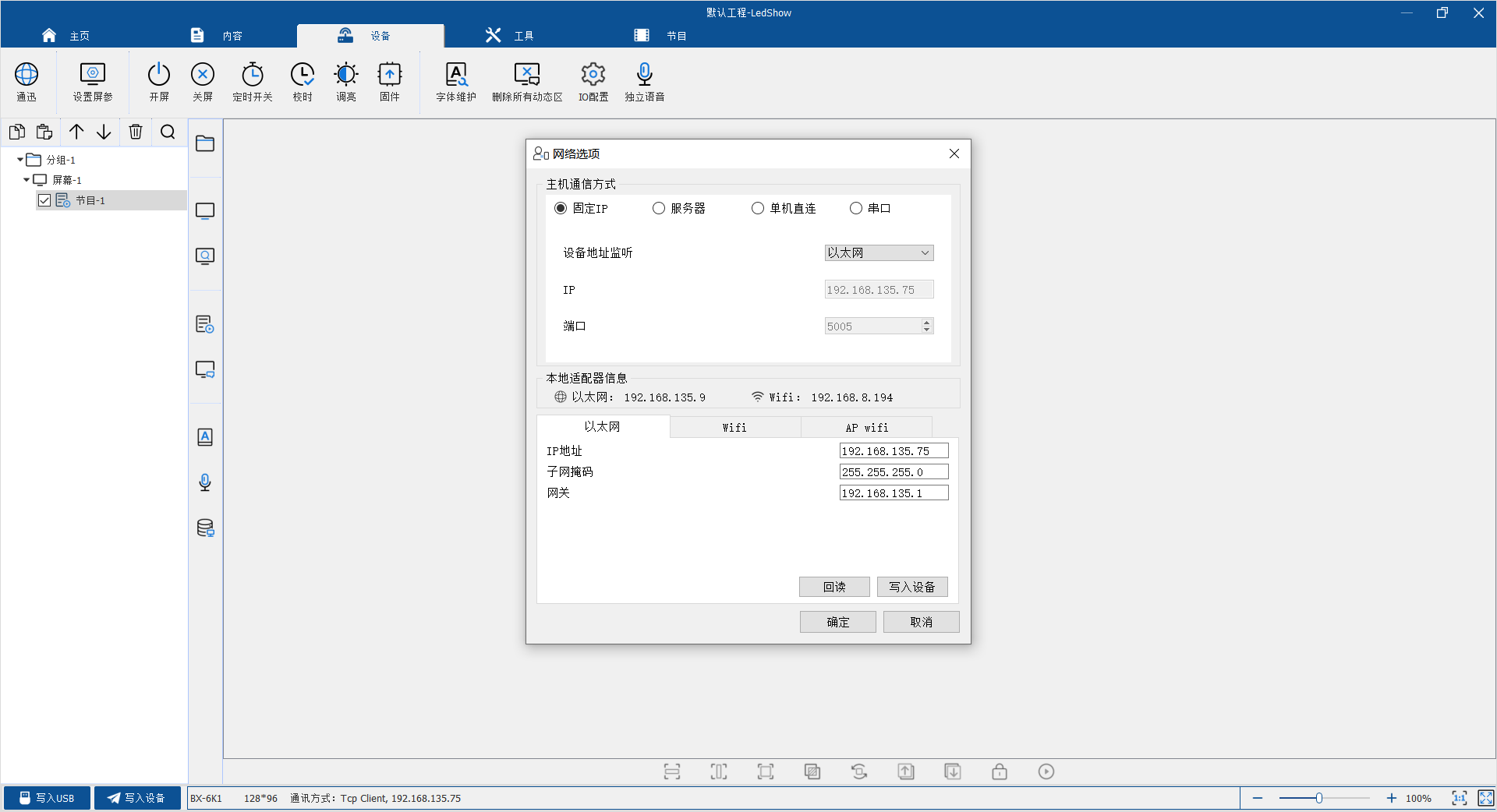This screenshot has width=1497, height=812.
Task: Click the letter A text icon in side strip
Action: (x=205, y=437)
